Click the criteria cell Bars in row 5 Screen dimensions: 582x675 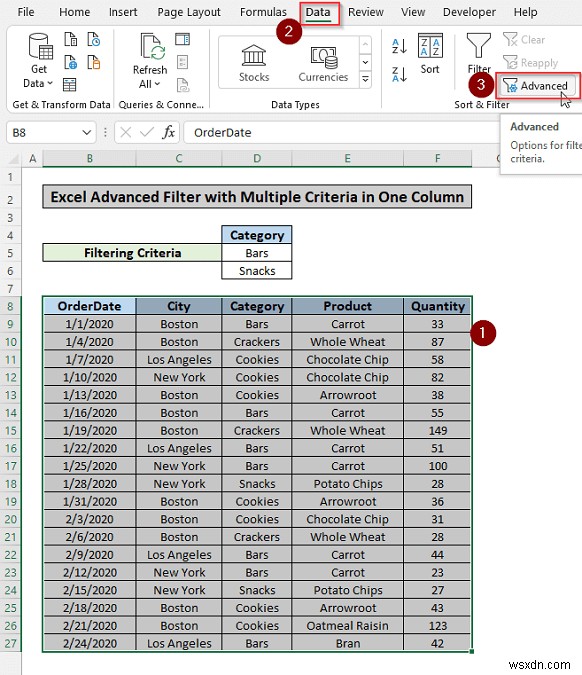(257, 253)
